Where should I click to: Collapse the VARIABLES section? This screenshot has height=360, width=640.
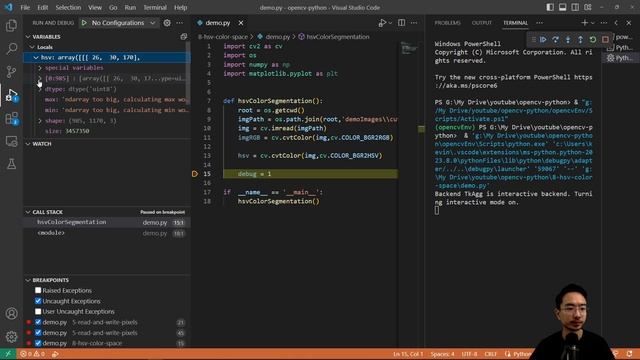28,37
